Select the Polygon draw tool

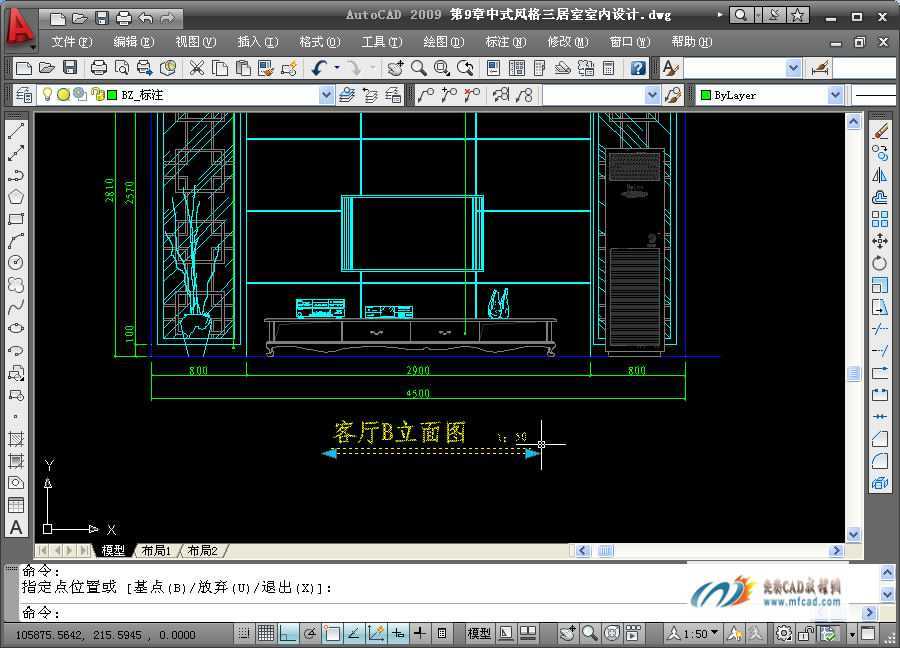(x=16, y=197)
